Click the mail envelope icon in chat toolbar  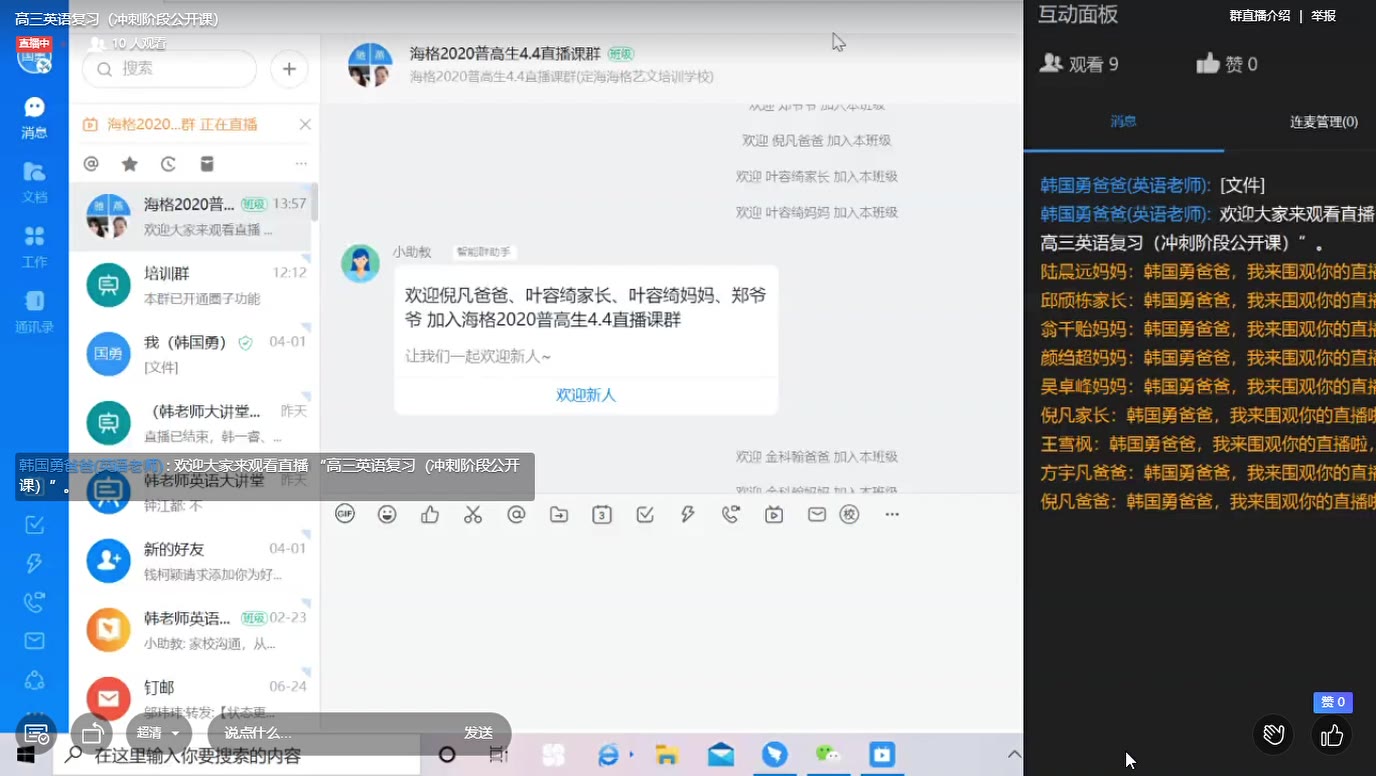click(817, 513)
